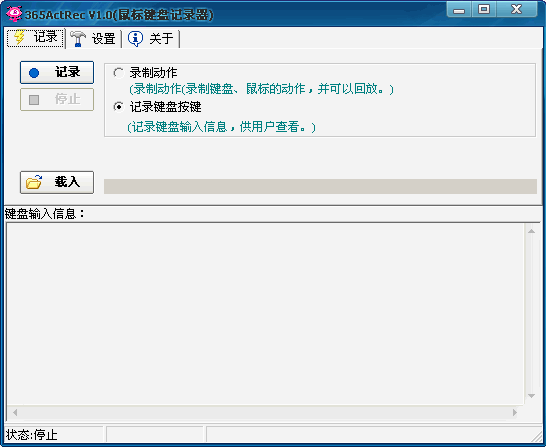Click the 365ActRec app icon in title bar

(14, 14)
